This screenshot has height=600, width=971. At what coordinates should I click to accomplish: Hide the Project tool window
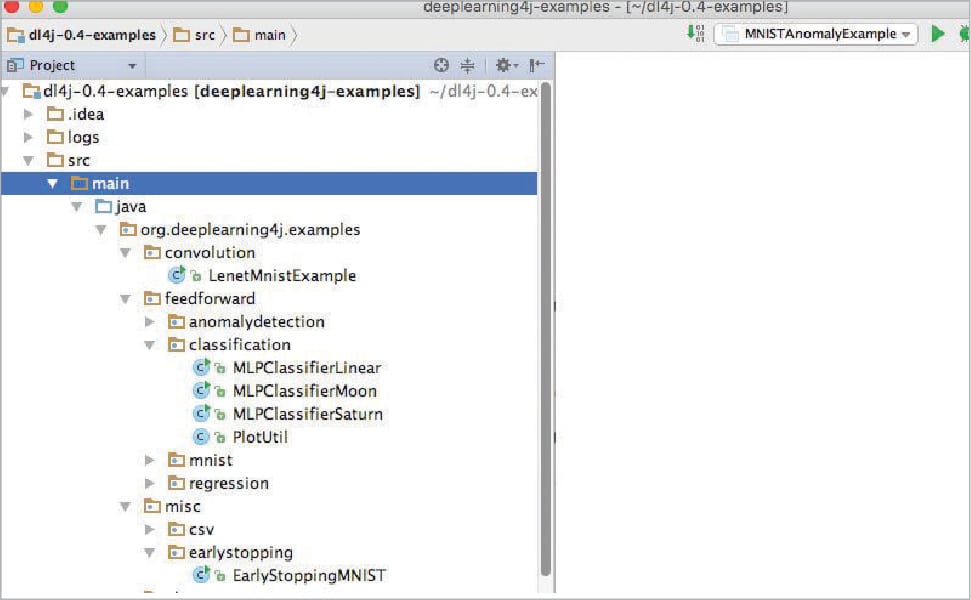pyautogui.click(x=536, y=66)
